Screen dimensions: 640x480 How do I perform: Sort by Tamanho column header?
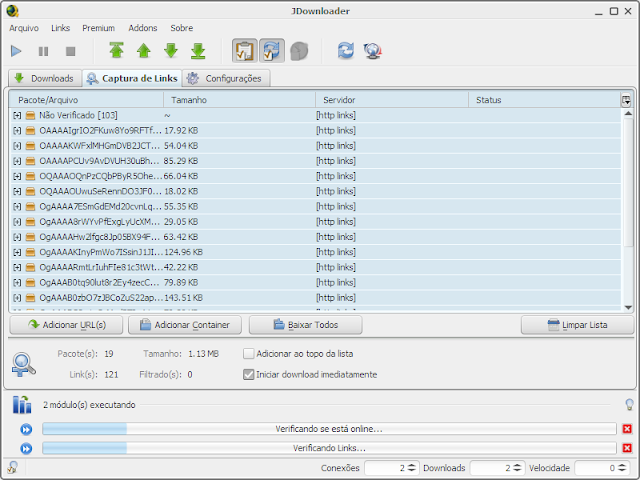(x=240, y=100)
